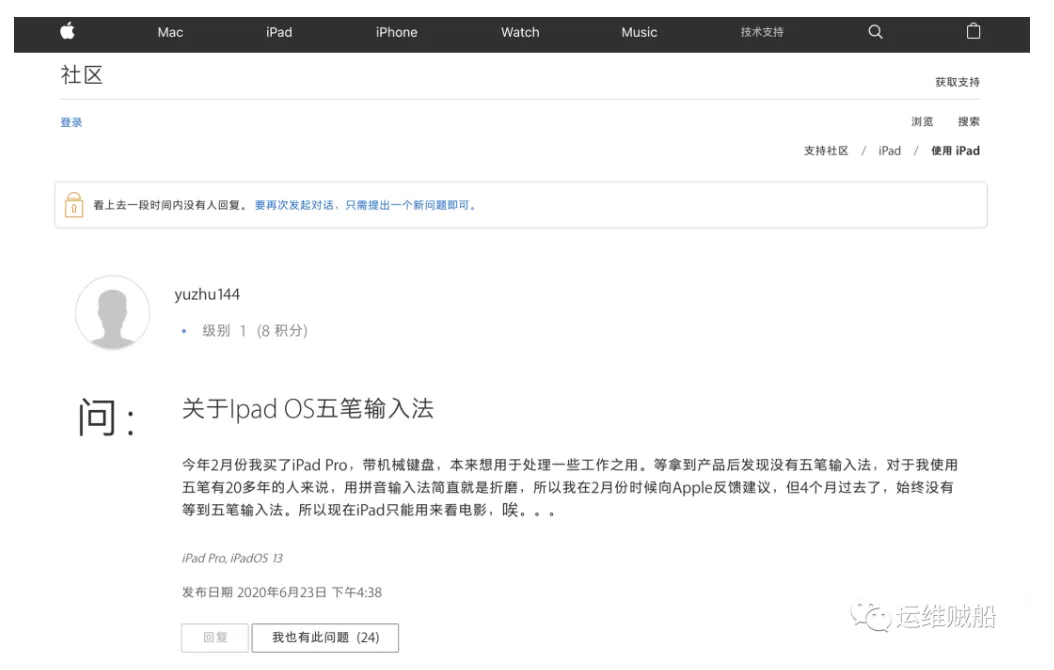Click 我也有此问题 (24) button
Viewport: 1054px width, 670px height.
(325, 638)
